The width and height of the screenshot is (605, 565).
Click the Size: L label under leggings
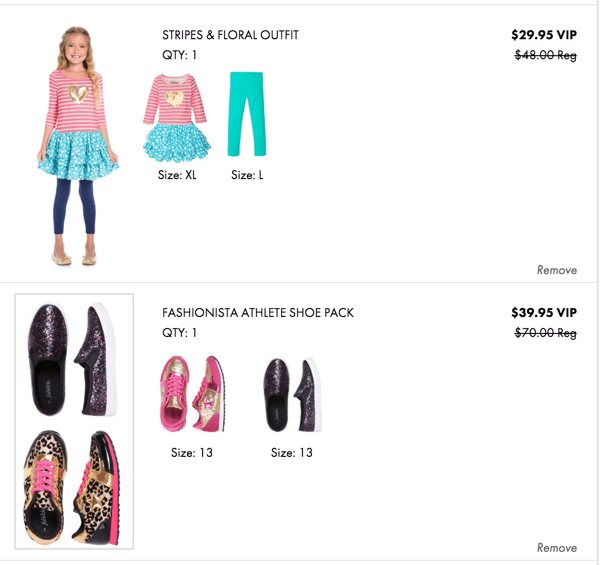click(x=247, y=175)
